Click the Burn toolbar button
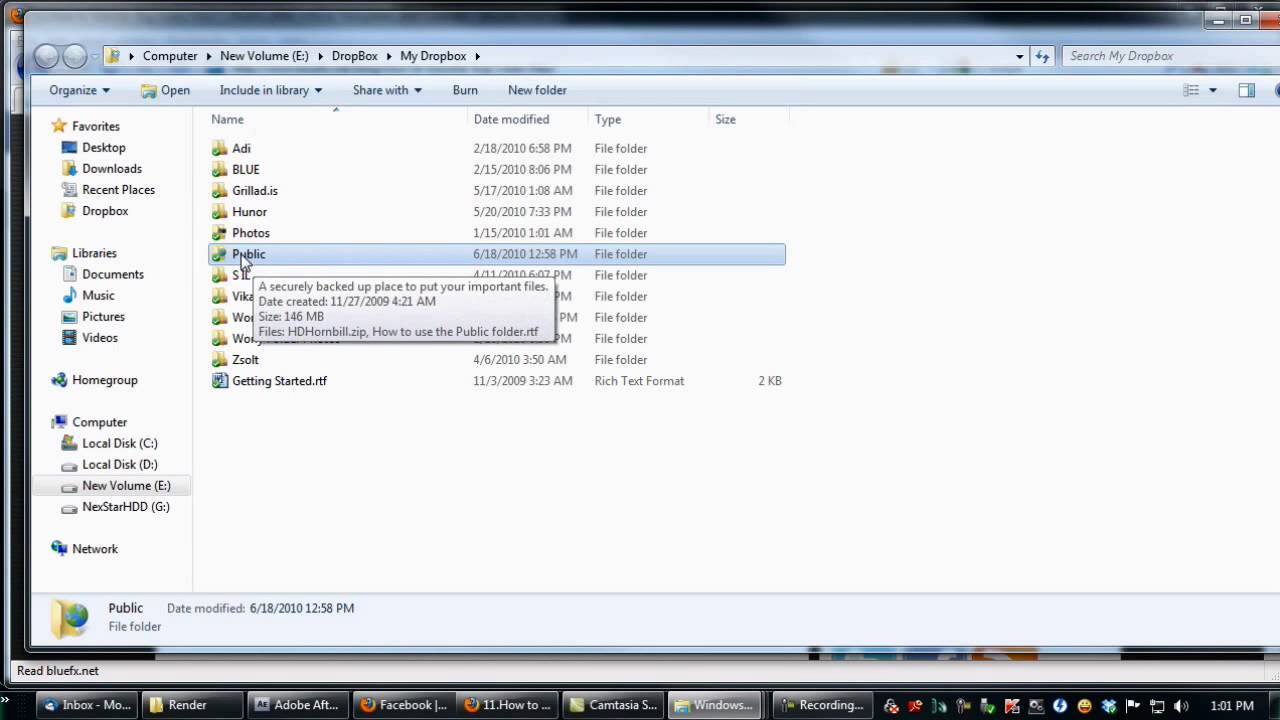Viewport: 1280px width, 720px height. click(x=465, y=90)
